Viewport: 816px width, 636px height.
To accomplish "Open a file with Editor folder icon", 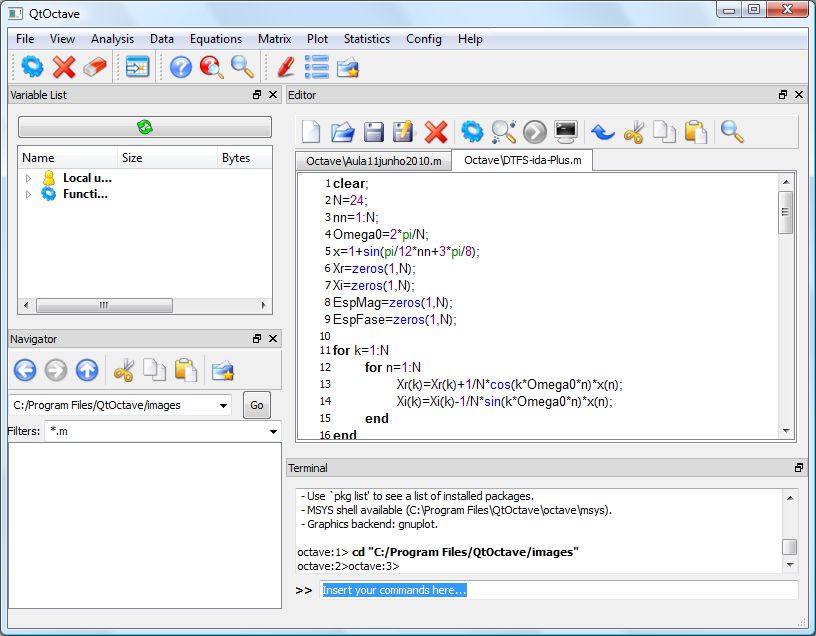I will [342, 132].
